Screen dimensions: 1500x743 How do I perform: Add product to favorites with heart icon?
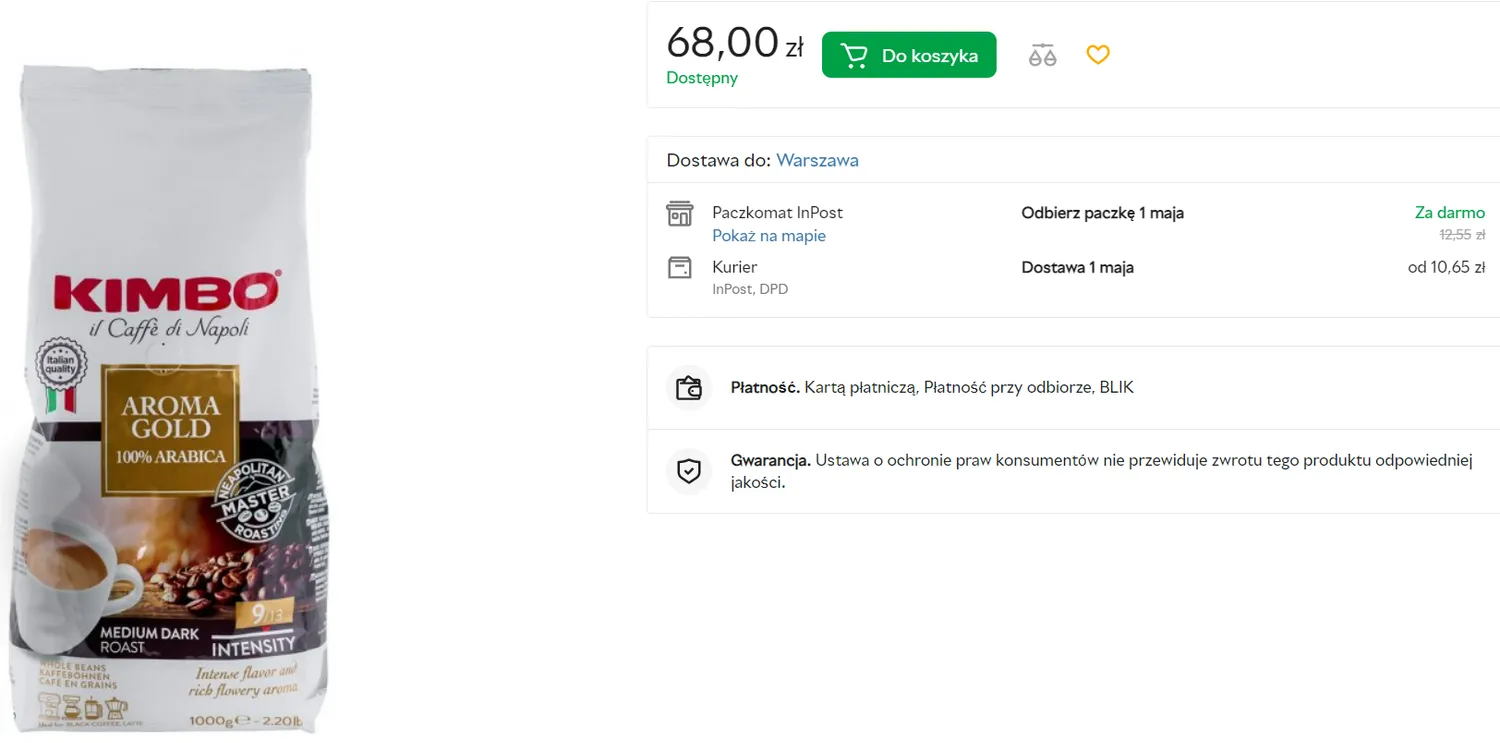tap(1098, 55)
